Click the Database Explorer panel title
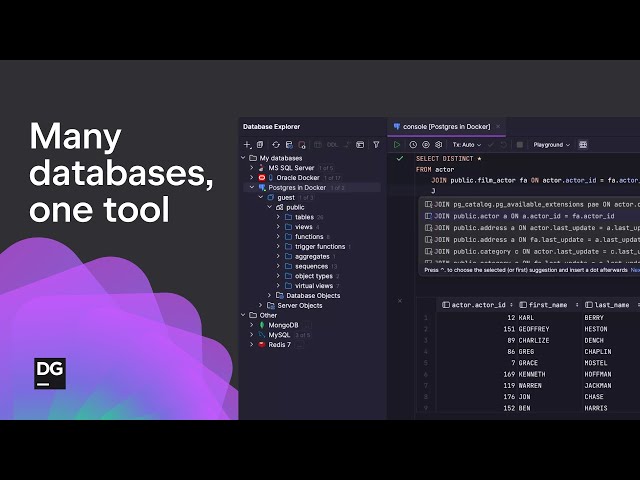Viewport: 640px width, 480px height. click(x=271, y=127)
